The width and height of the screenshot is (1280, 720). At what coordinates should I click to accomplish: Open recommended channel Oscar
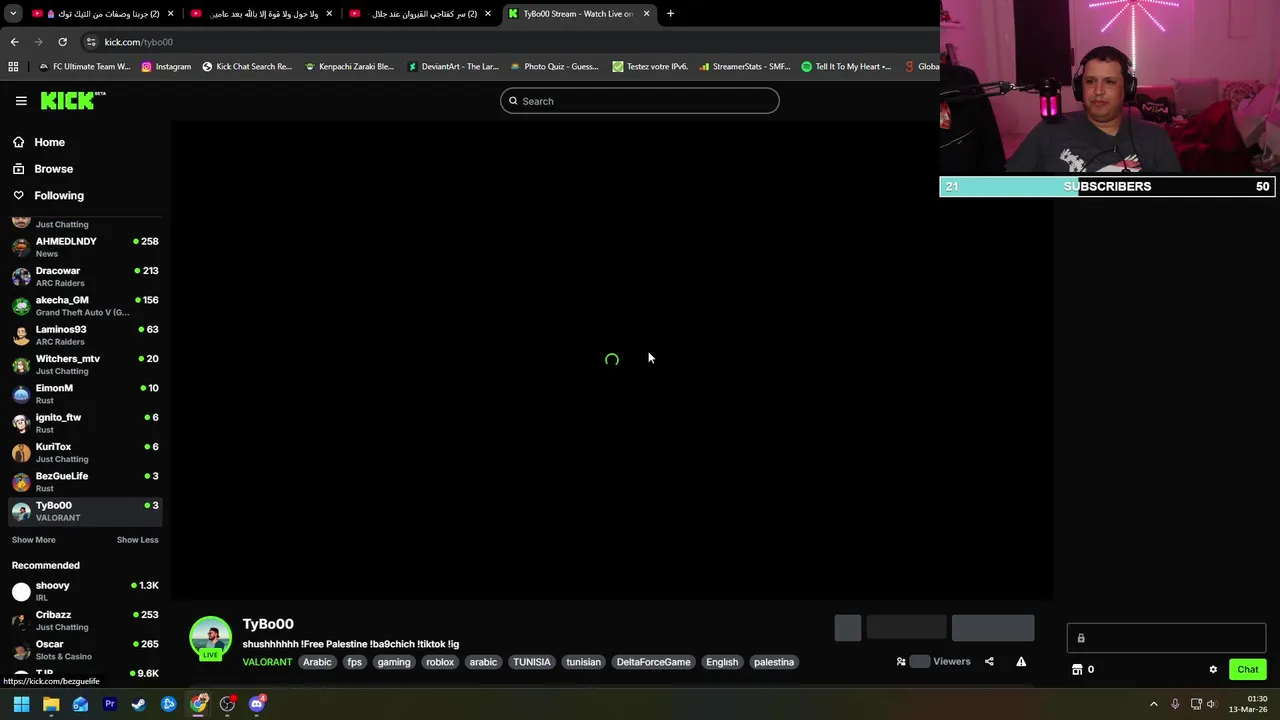[x=85, y=650]
